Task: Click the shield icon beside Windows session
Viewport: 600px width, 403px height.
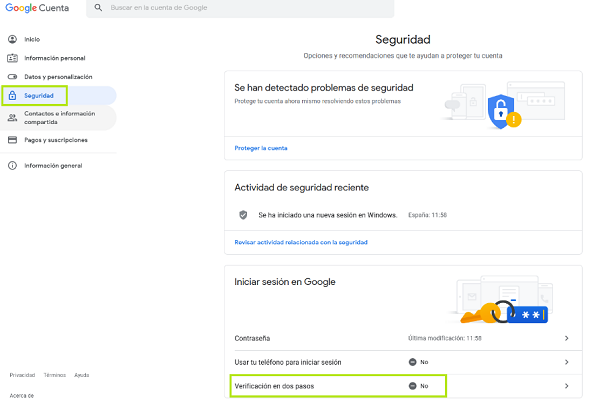Action: point(243,214)
